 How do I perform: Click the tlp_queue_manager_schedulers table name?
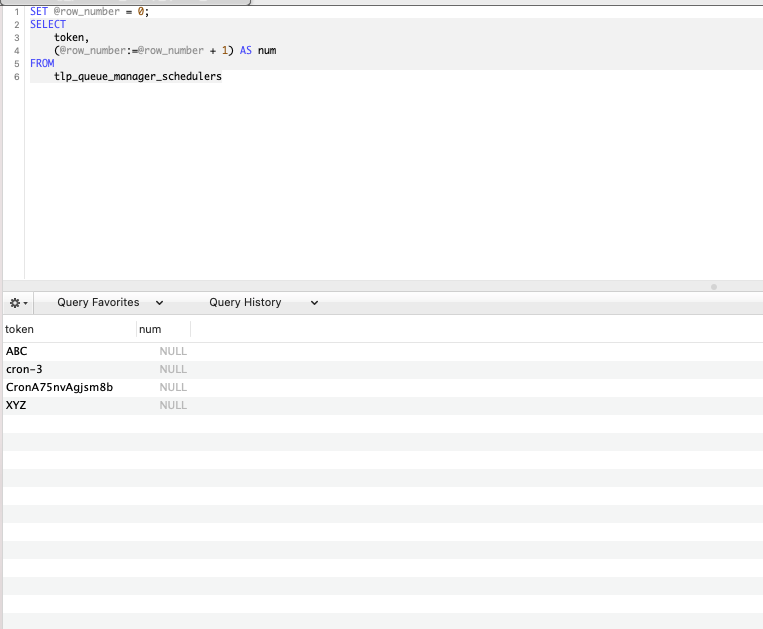(x=138, y=76)
